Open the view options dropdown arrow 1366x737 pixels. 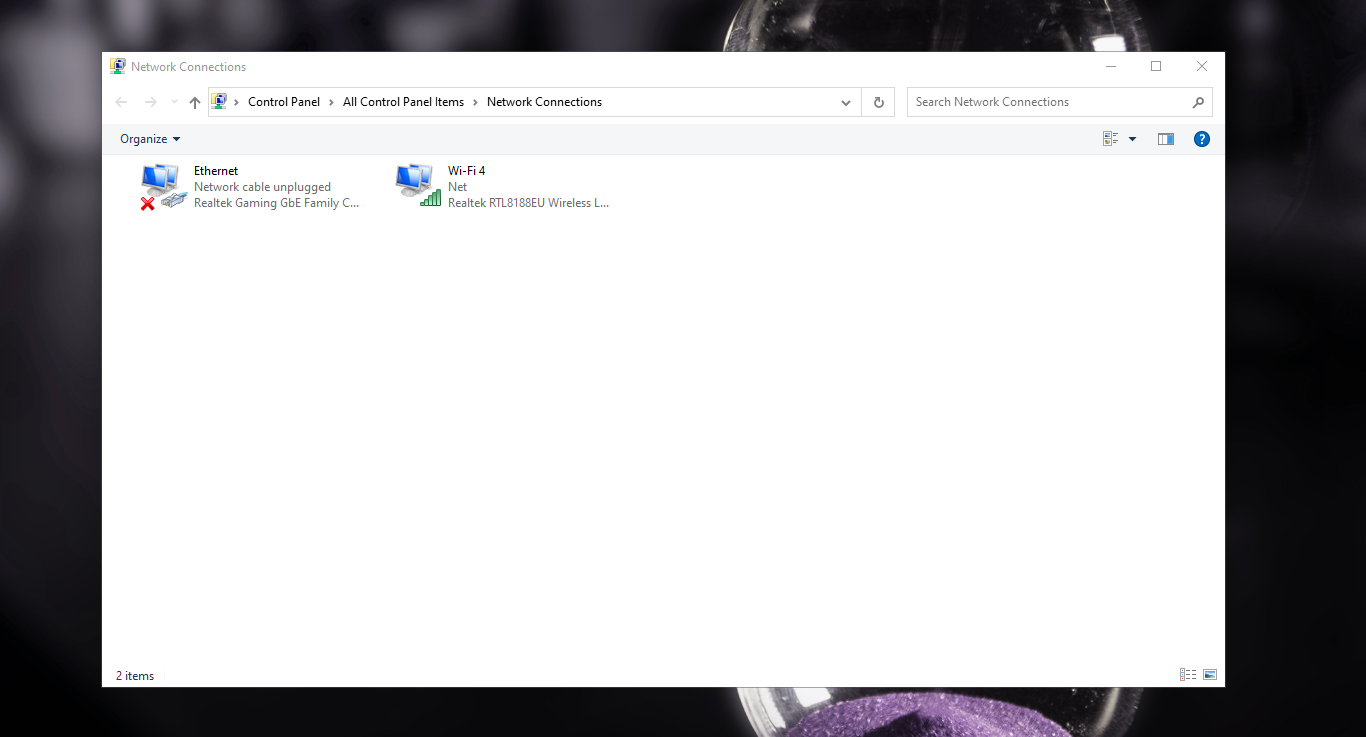point(1132,139)
